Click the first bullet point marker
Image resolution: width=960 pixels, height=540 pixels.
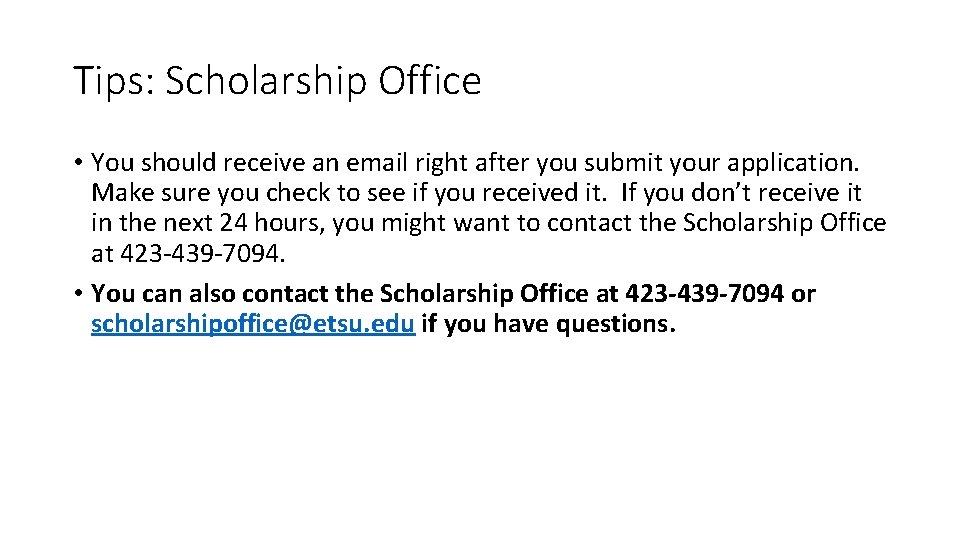coord(77,162)
